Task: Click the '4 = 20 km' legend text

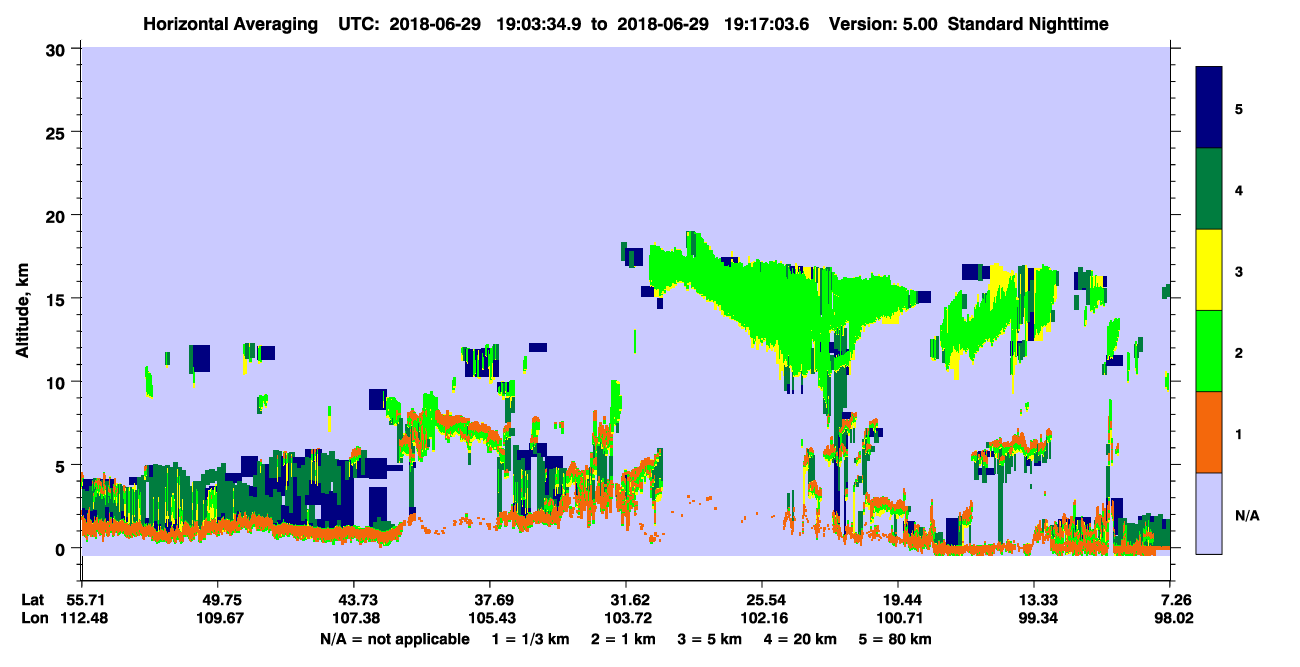Action: [x=798, y=639]
